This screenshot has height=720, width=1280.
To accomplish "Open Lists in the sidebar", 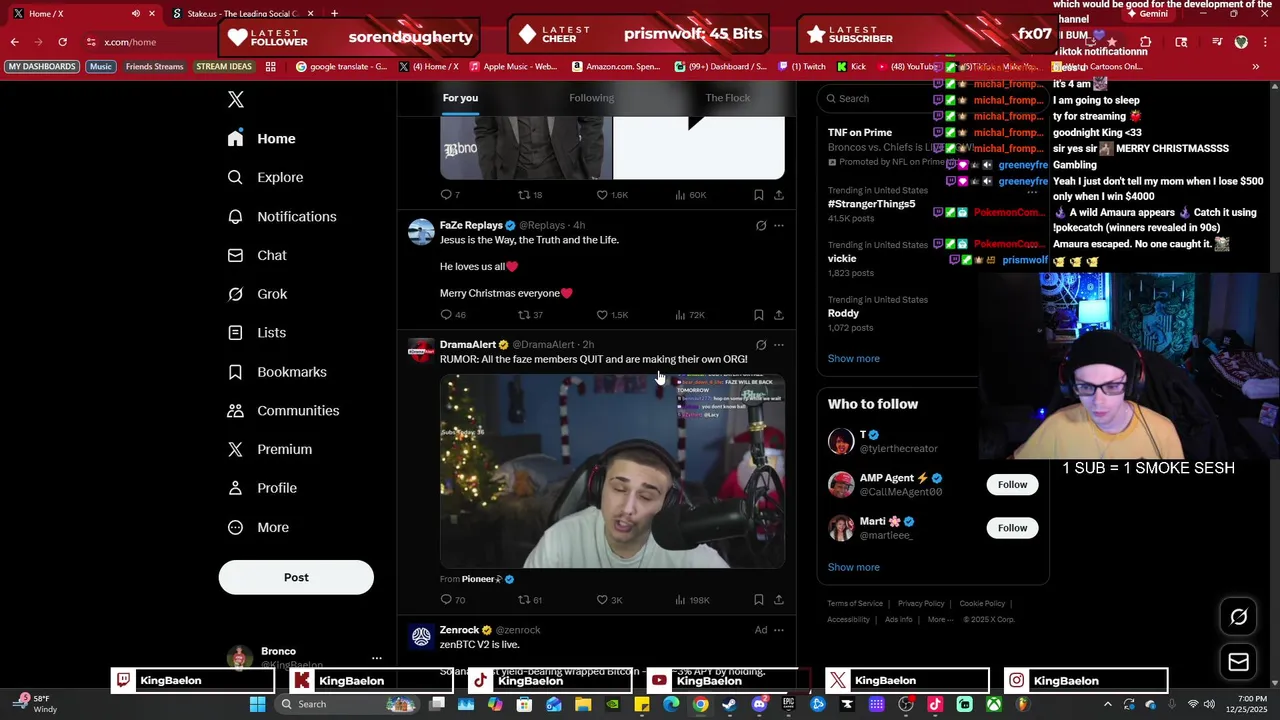I will (257, 333).
